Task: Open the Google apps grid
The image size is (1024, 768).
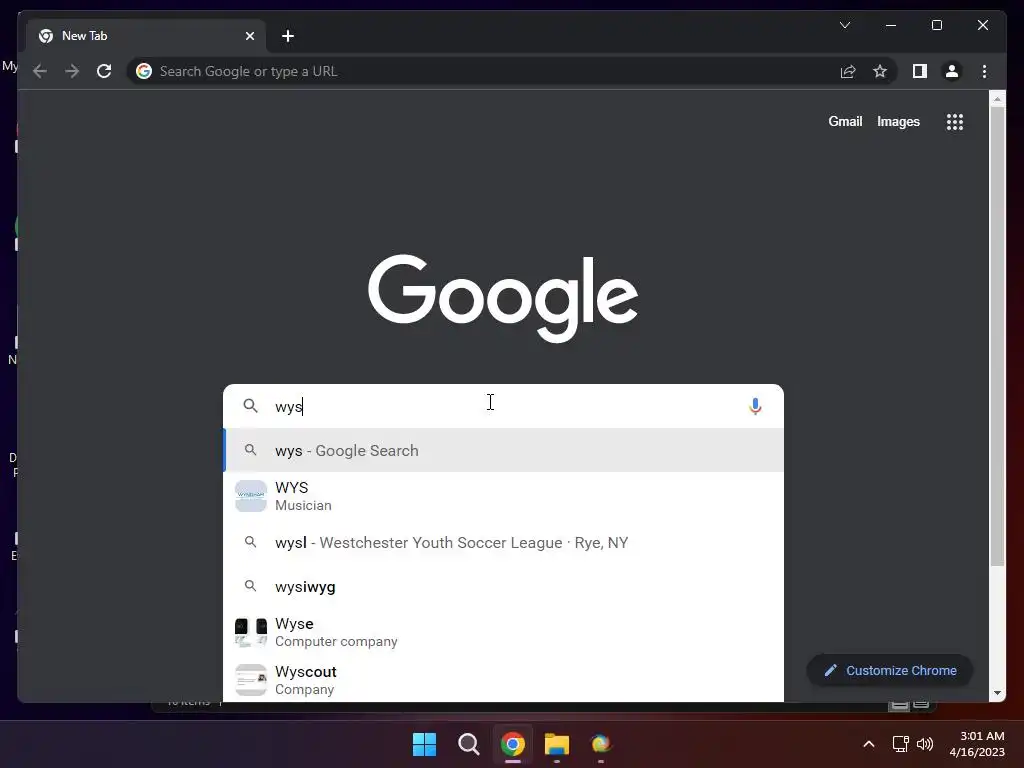Action: 955,121
